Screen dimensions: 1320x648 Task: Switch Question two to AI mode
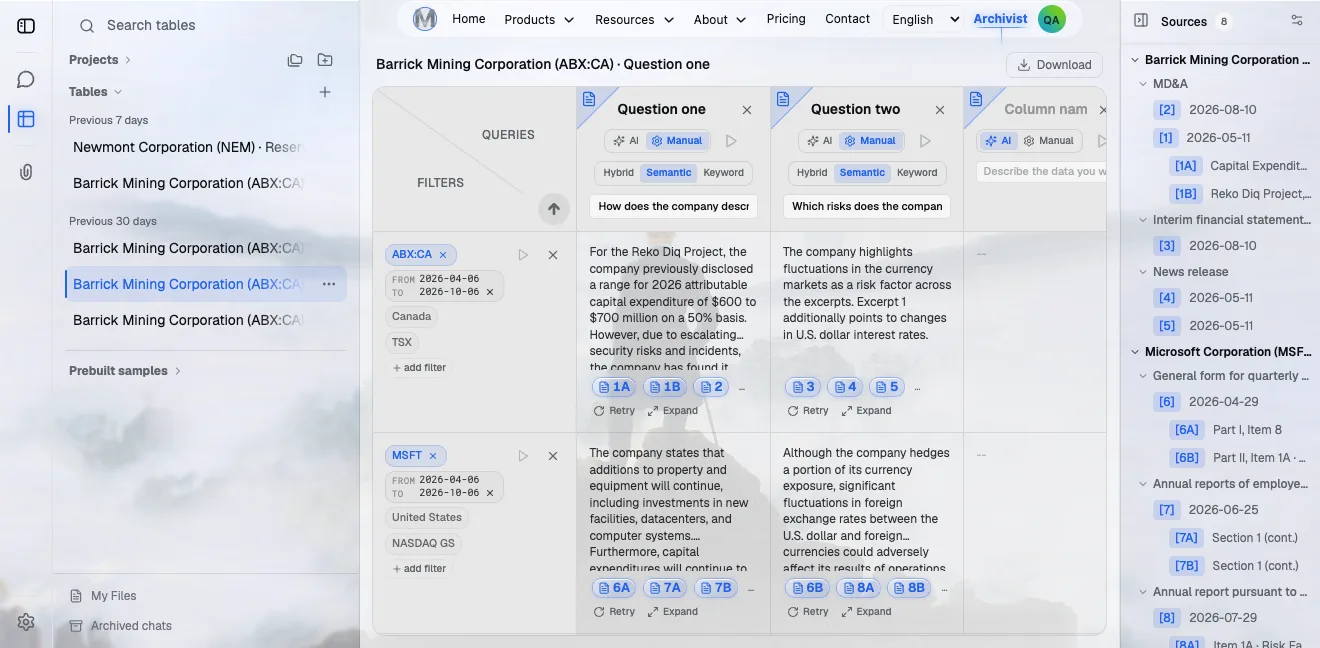coord(820,141)
